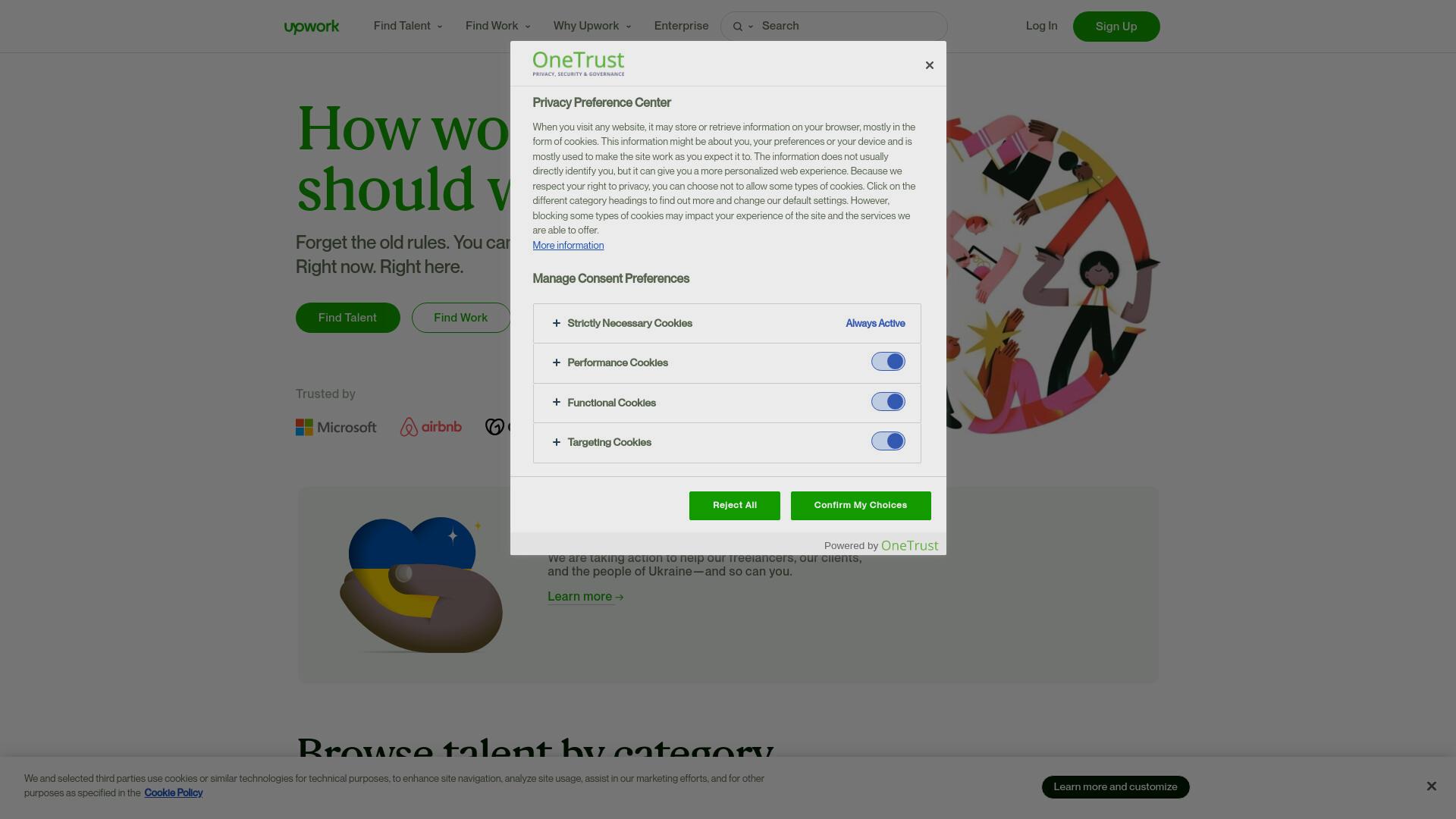This screenshot has height=819, width=1456.
Task: Disable the Functional Cookies toggle
Action: click(x=888, y=402)
